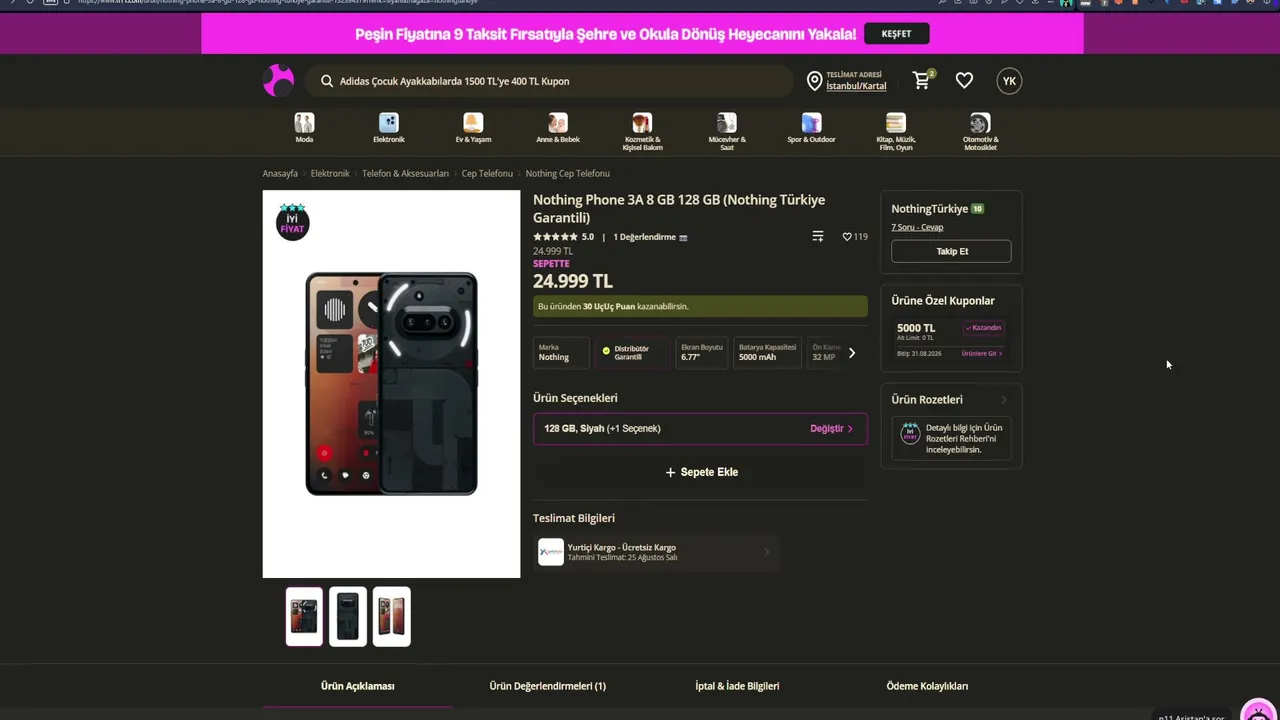Open the 128 GB, Siyah option selector

click(700, 429)
